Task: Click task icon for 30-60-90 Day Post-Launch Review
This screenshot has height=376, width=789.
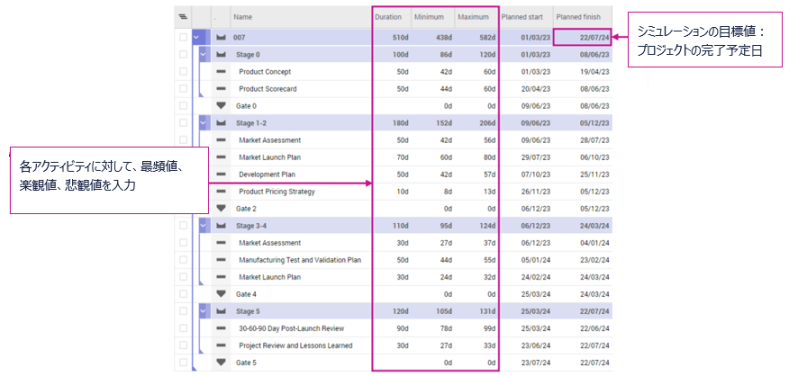Action: [x=221, y=328]
